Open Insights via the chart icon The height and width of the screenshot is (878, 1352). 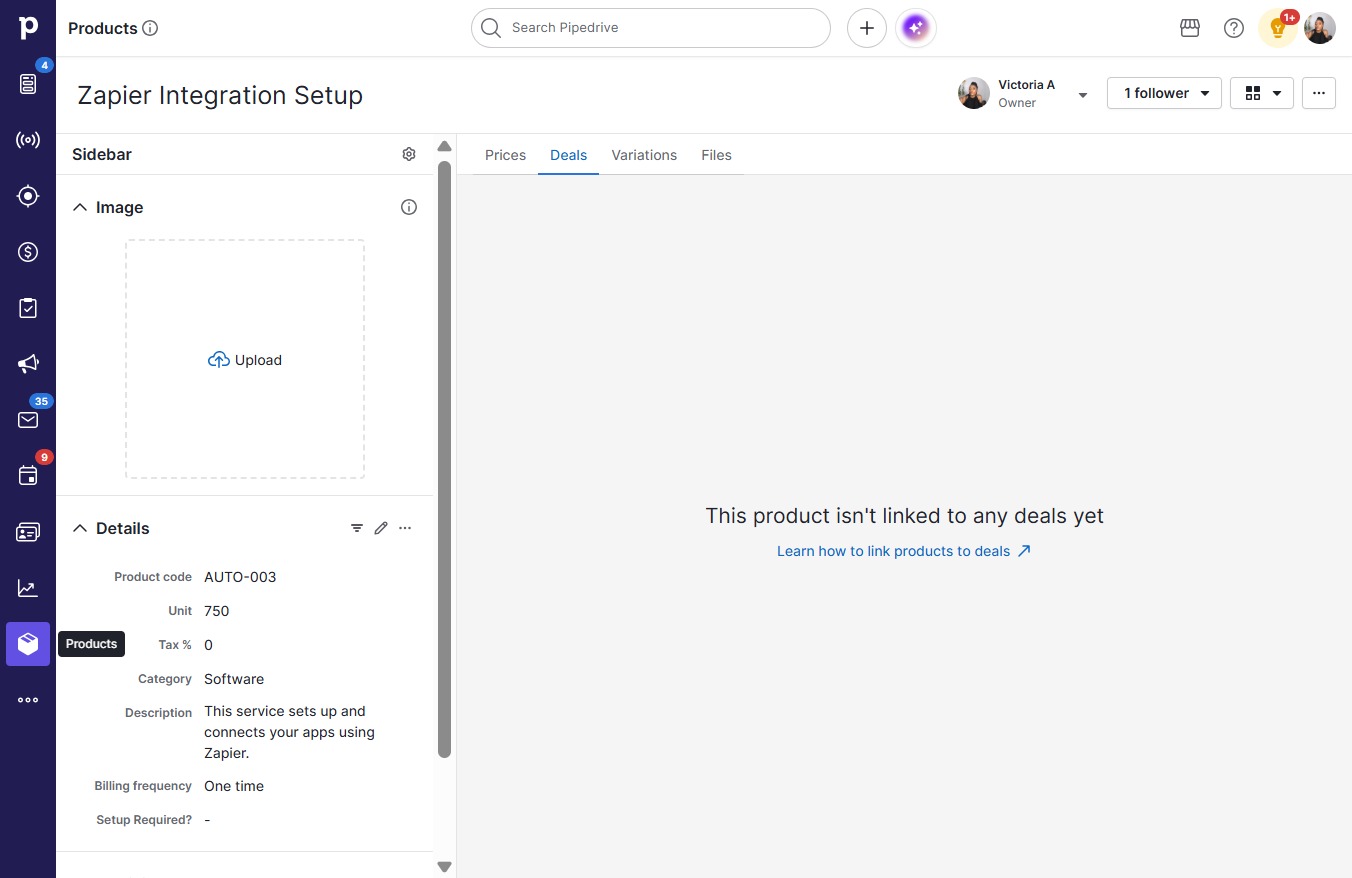[x=28, y=588]
